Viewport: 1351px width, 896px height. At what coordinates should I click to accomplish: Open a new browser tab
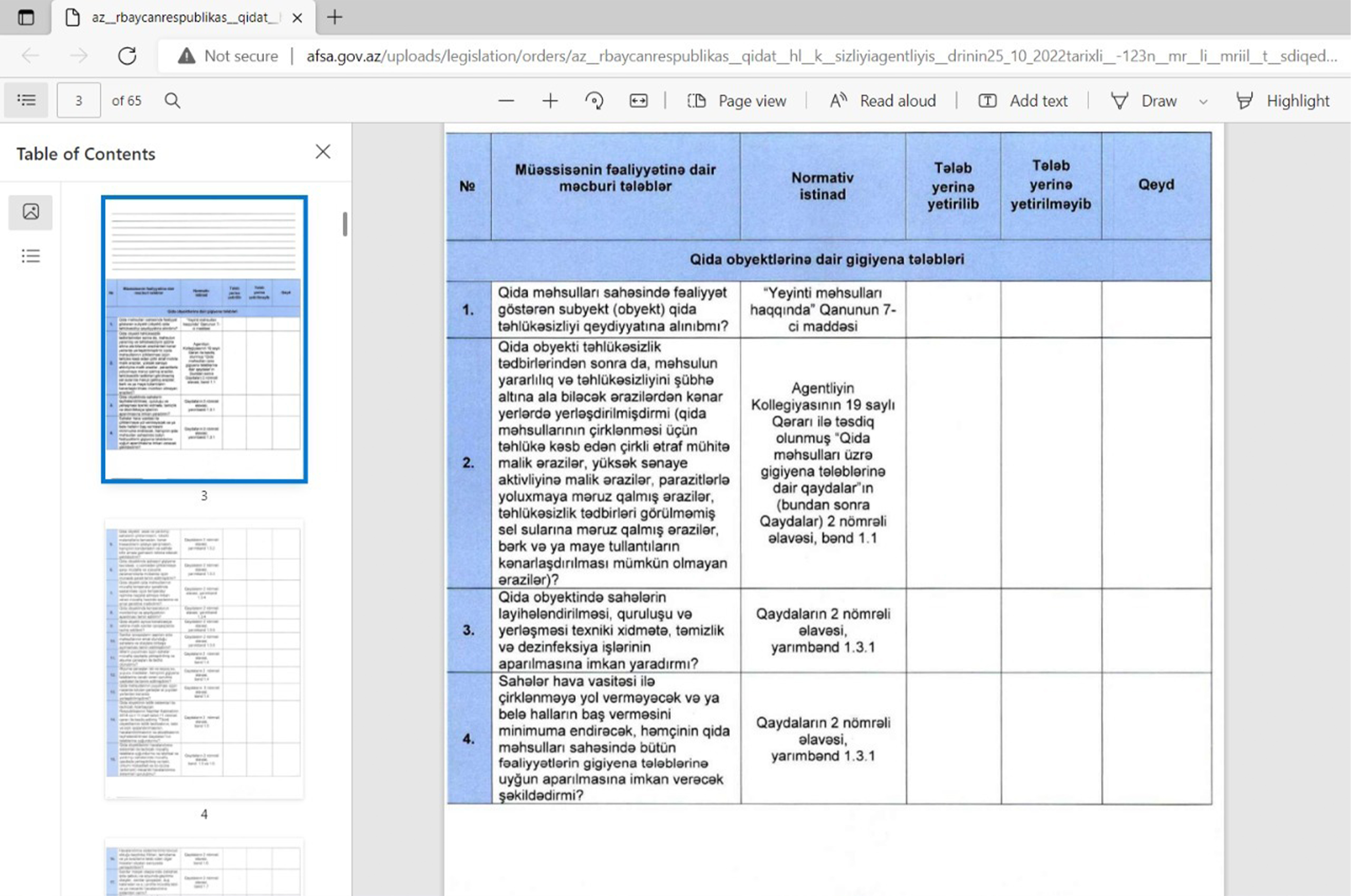(334, 17)
